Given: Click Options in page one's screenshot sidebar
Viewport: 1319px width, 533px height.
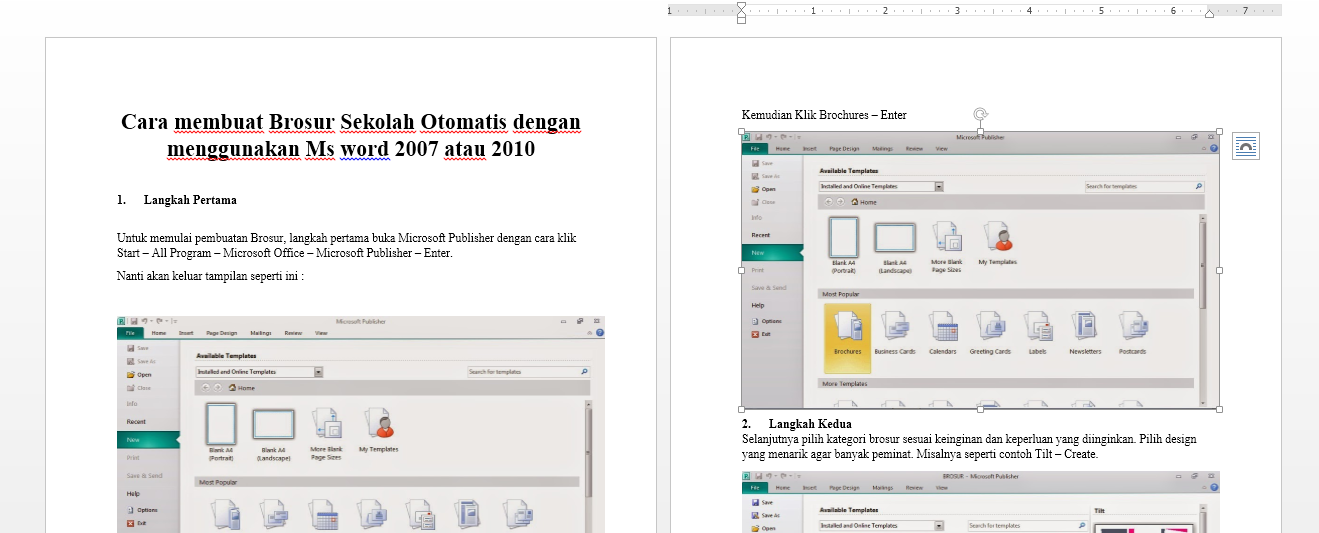Looking at the screenshot, I should (142, 510).
